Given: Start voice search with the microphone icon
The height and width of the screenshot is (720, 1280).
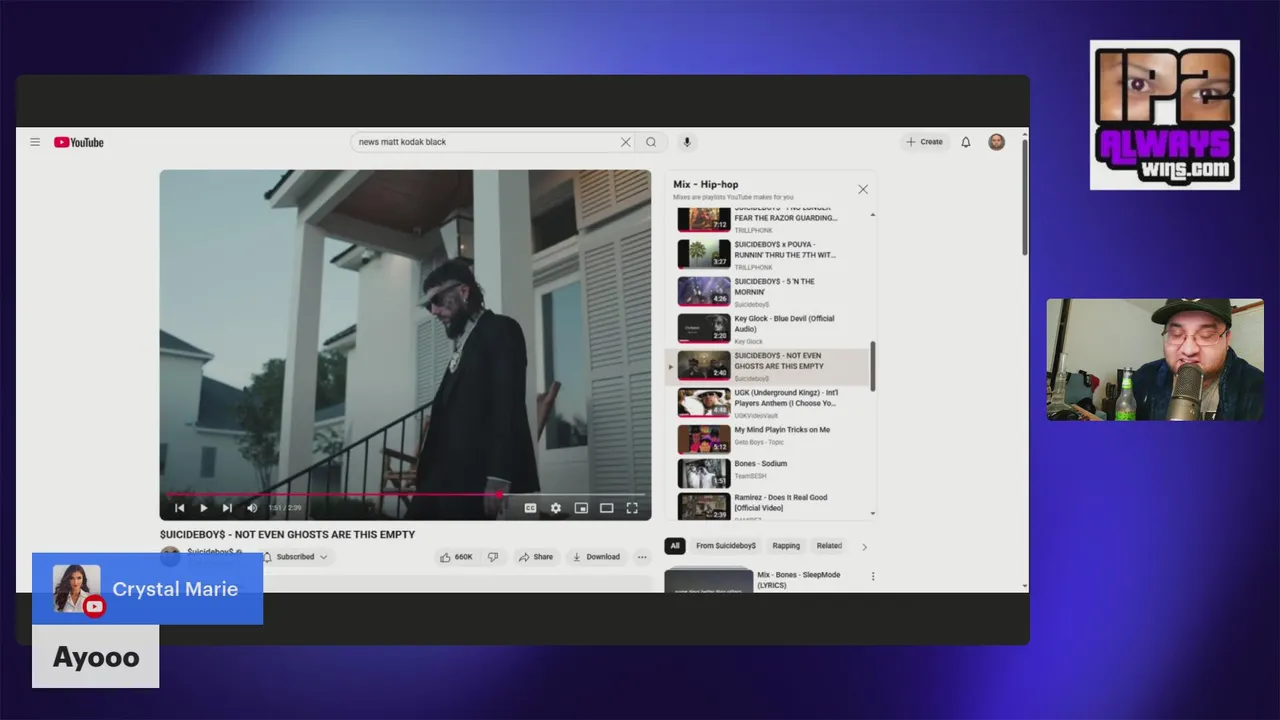Looking at the screenshot, I should coord(687,142).
